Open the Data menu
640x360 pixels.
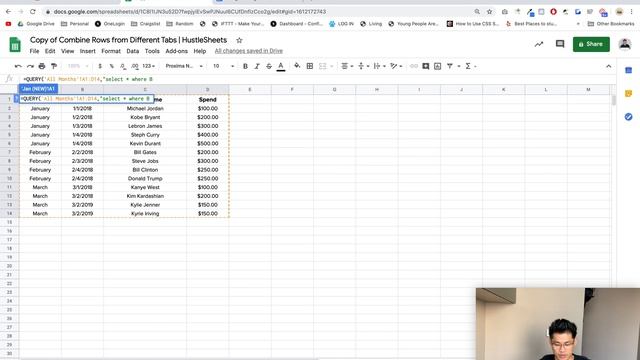[x=133, y=51]
